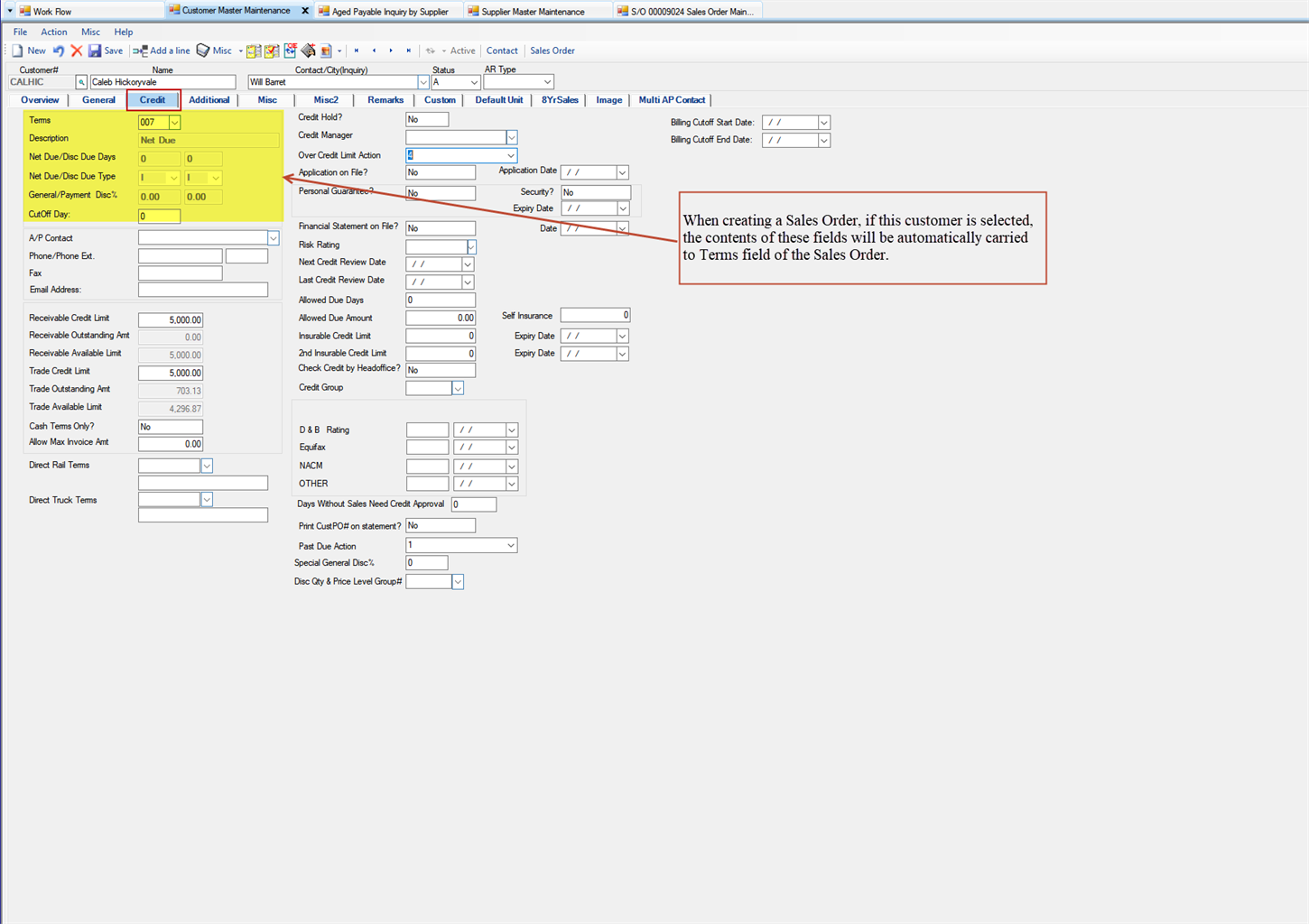This screenshot has height=924, width=1309.
Task: Click the Contact button in the toolbar
Action: [502, 51]
